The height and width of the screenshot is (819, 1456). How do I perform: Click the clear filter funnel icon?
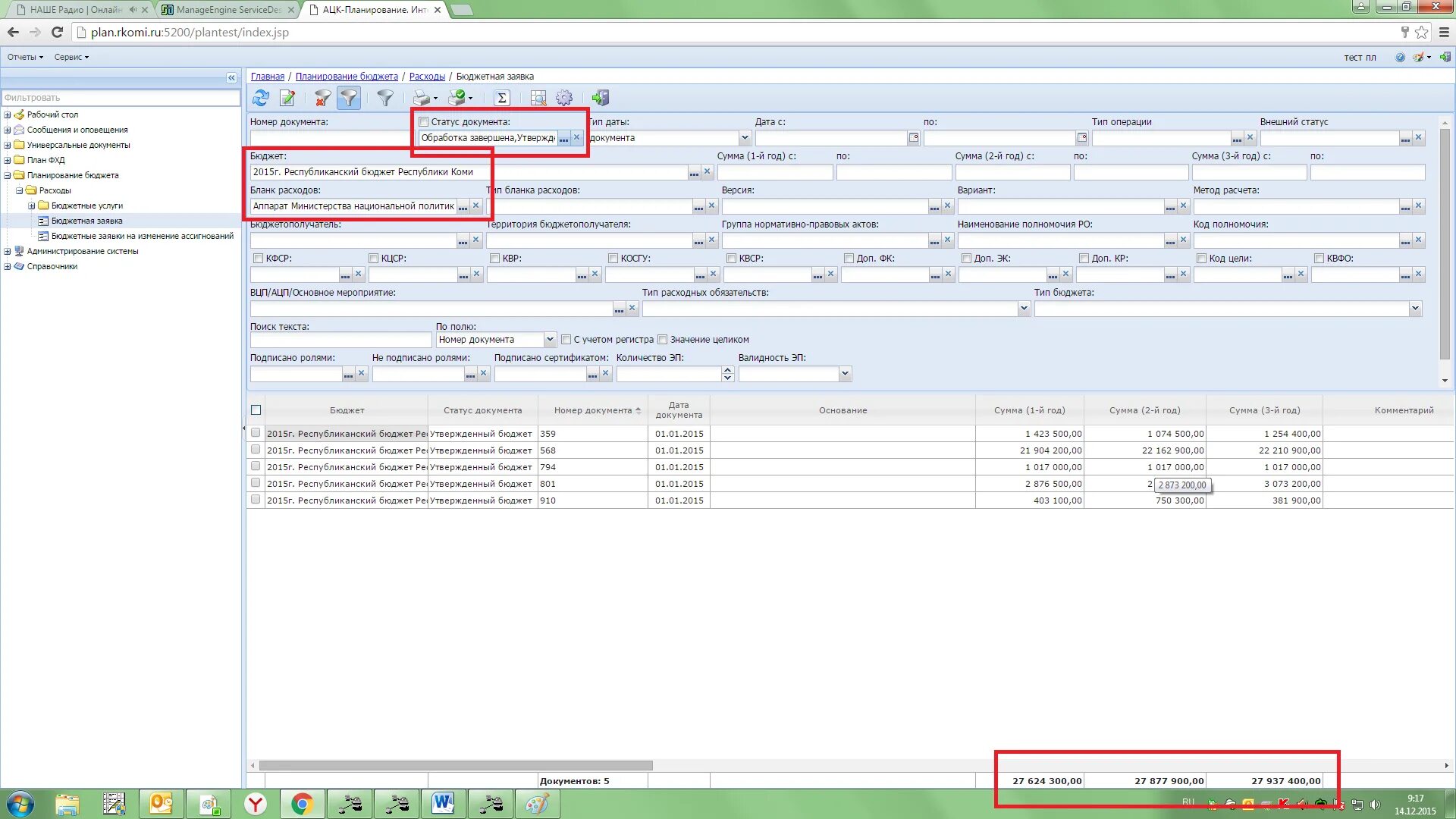(x=322, y=98)
